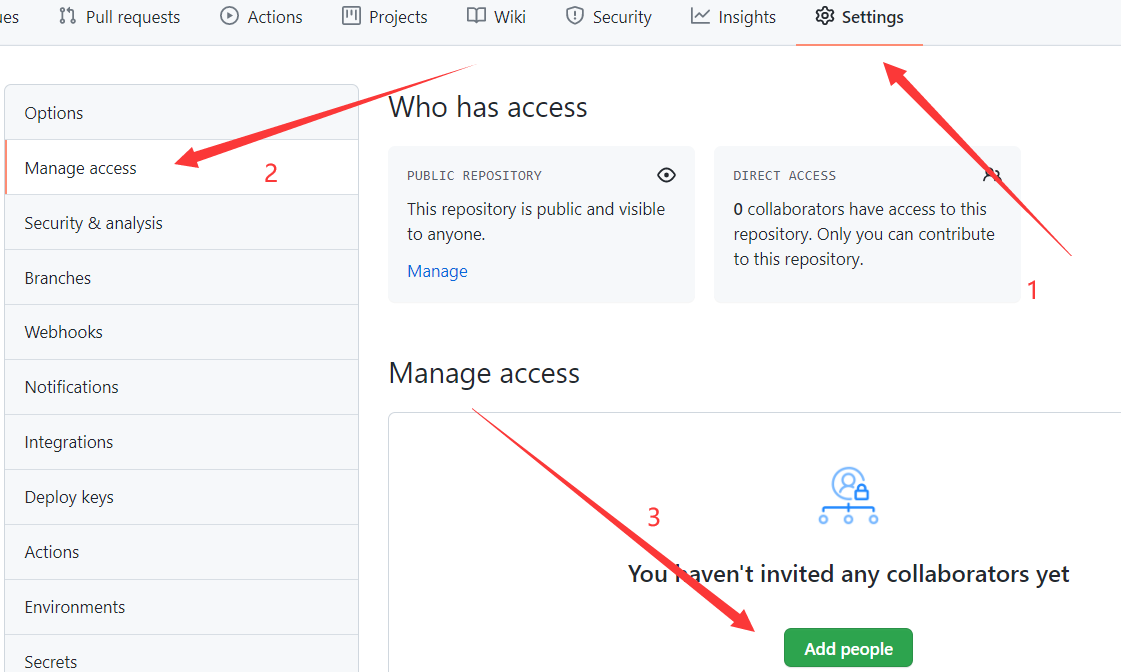
Task: Select Notifications in the sidebar
Action: (x=182, y=387)
